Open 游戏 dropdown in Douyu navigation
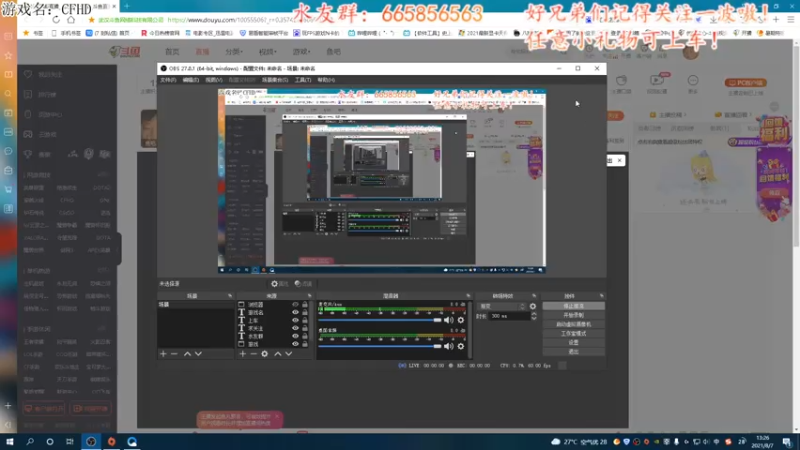800x450 pixels. tap(301, 52)
